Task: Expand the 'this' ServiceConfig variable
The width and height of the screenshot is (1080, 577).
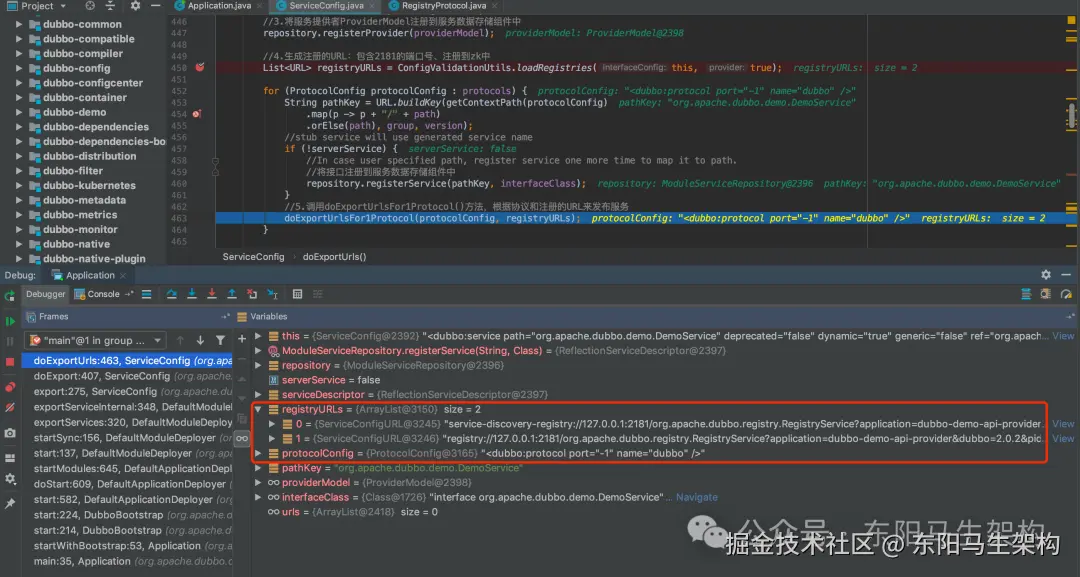Action: point(258,336)
